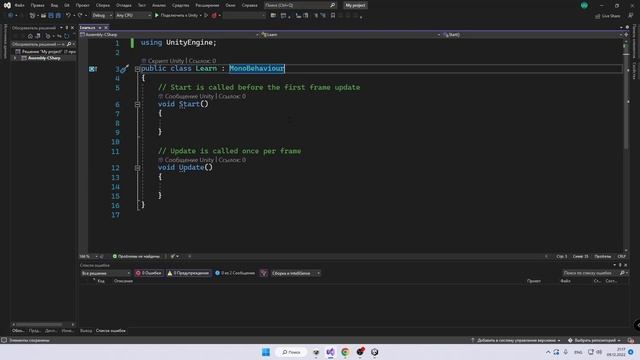
Task: Open the Git menu
Action: point(67,5)
